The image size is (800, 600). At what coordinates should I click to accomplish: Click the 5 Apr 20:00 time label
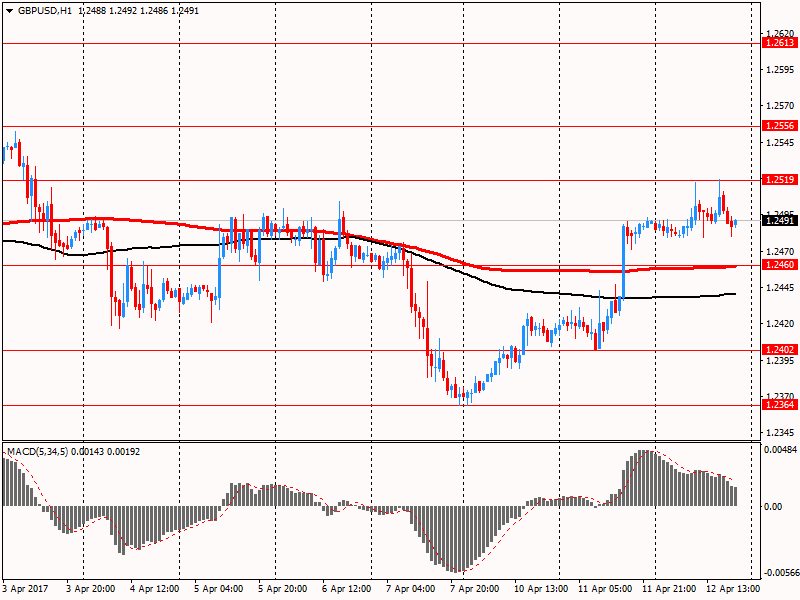coord(283,589)
